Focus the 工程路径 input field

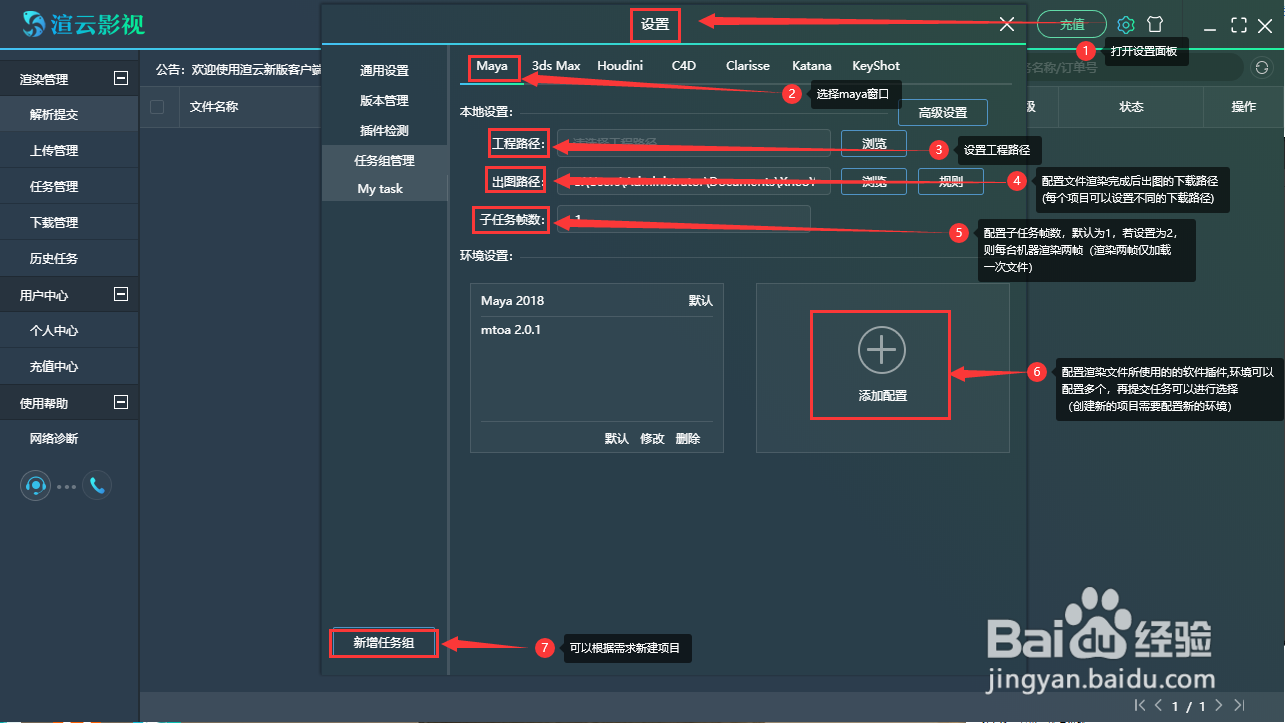694,144
